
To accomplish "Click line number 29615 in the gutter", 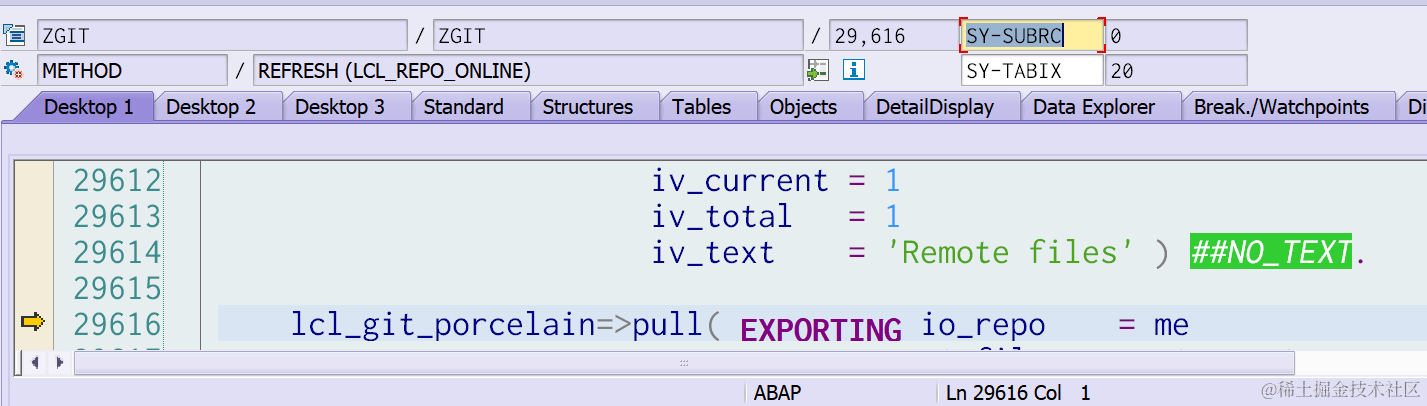I will [x=117, y=288].
